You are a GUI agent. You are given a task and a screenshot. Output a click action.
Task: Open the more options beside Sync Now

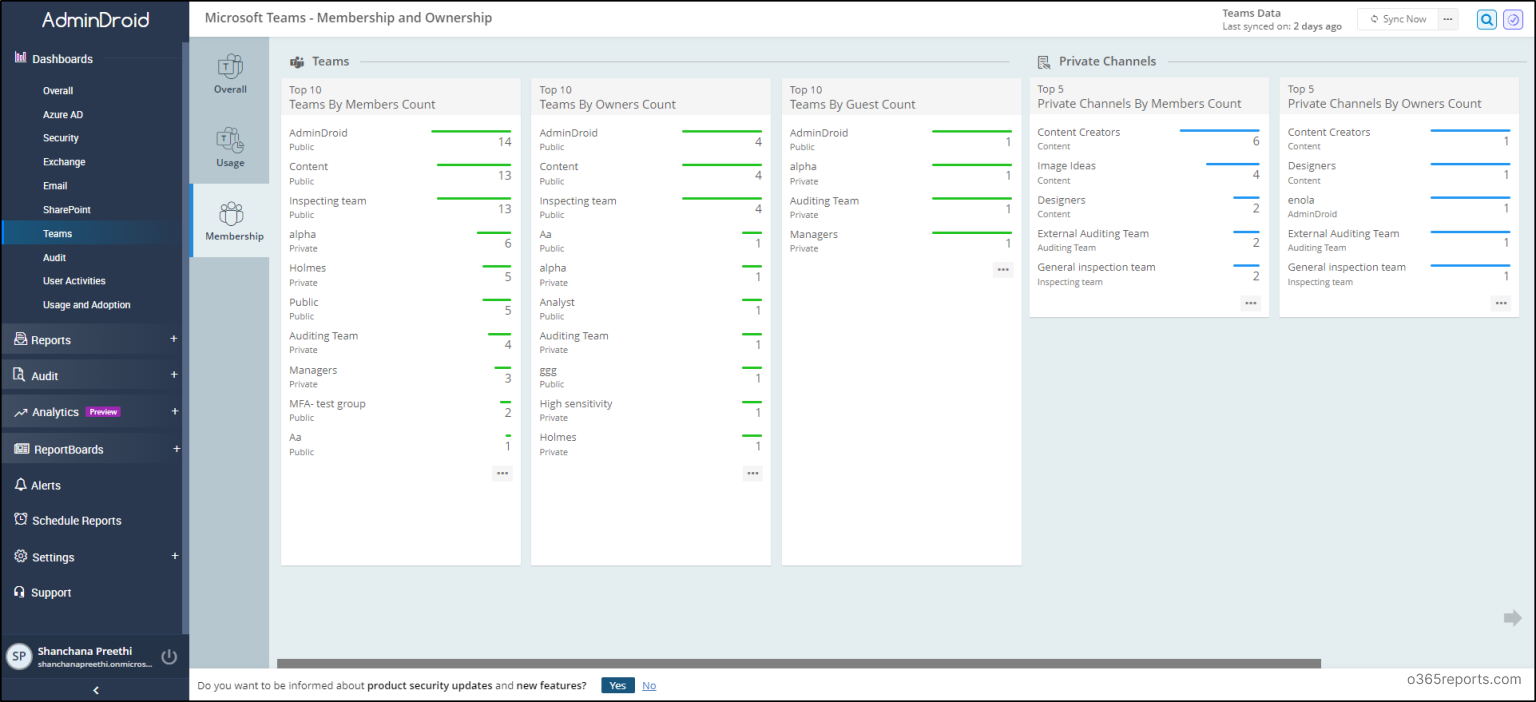click(1448, 19)
